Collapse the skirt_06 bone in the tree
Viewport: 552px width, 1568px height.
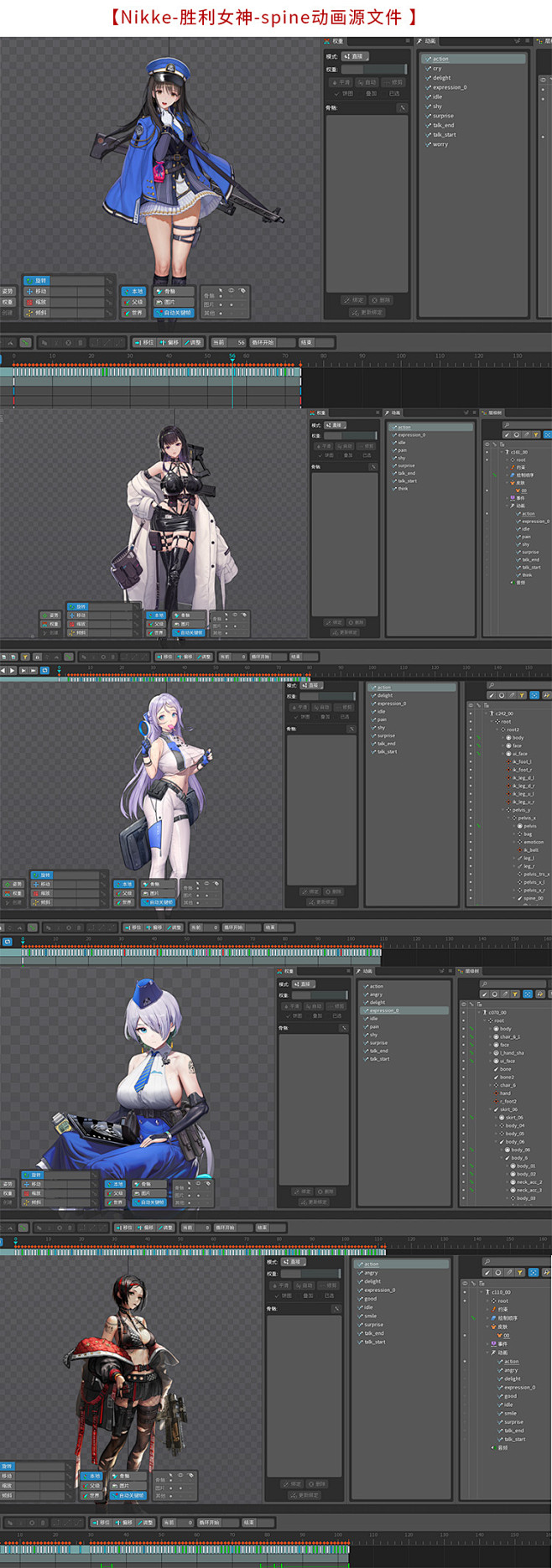coord(491,1109)
